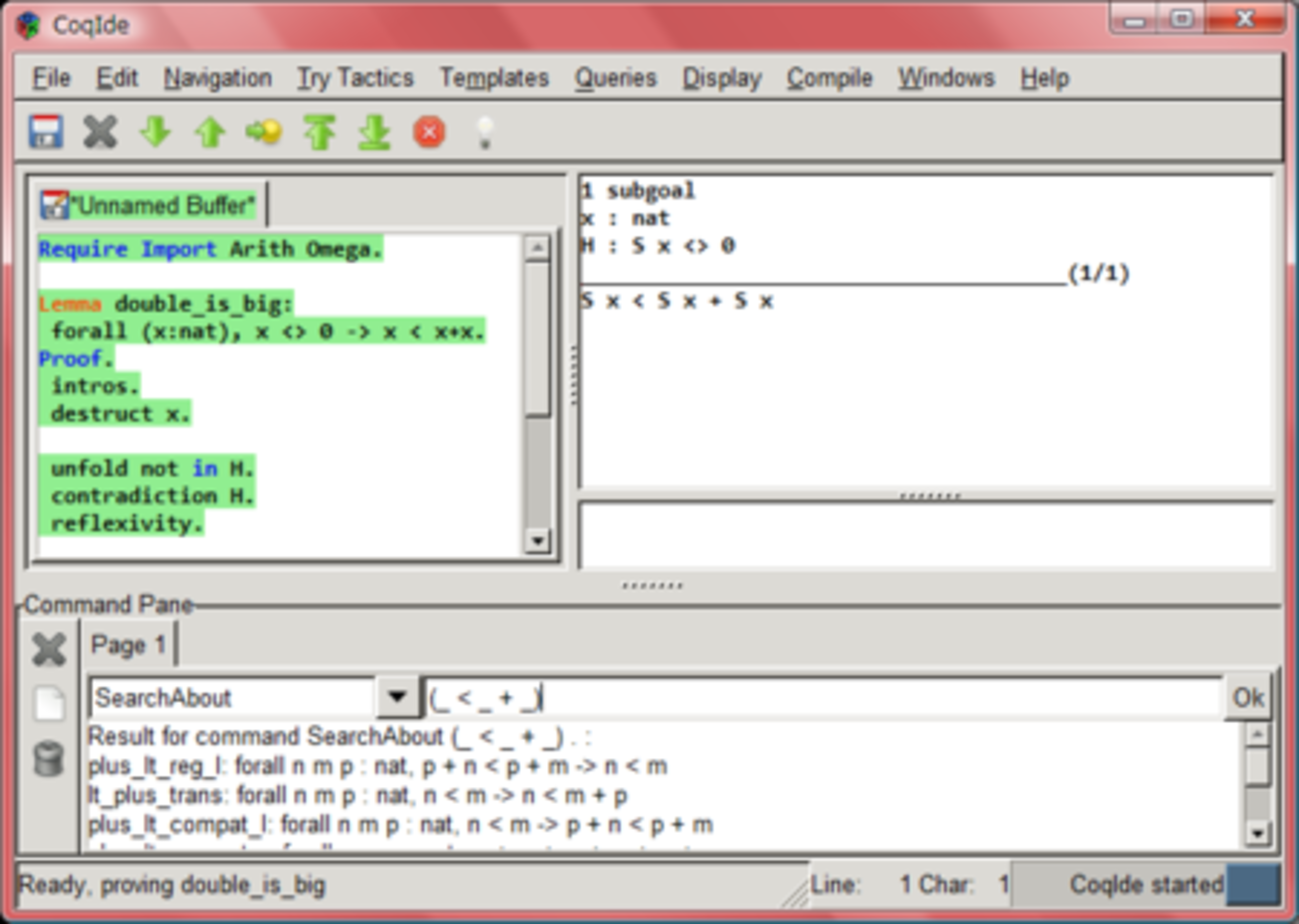This screenshot has height=924, width=1299.
Task: Click the query results scrollbar thumb
Action: coord(1258,766)
